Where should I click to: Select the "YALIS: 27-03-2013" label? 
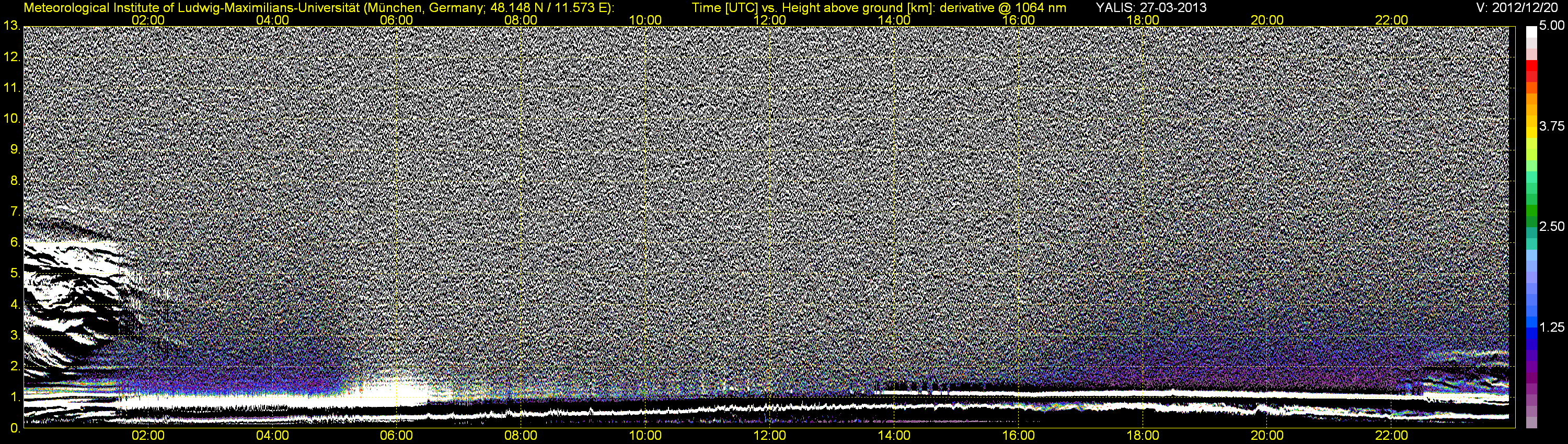click(1151, 8)
